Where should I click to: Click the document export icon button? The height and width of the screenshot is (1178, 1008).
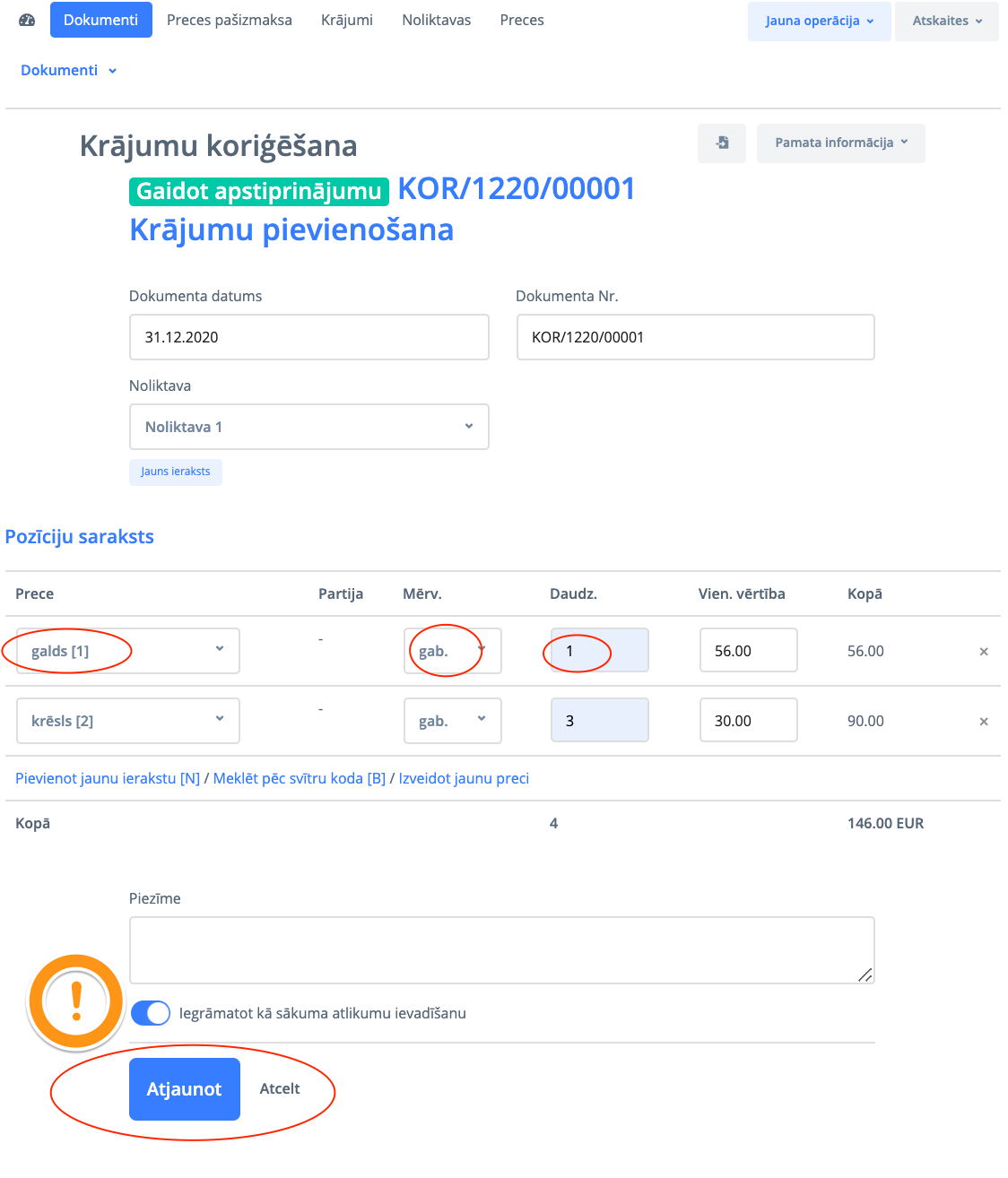[x=722, y=143]
